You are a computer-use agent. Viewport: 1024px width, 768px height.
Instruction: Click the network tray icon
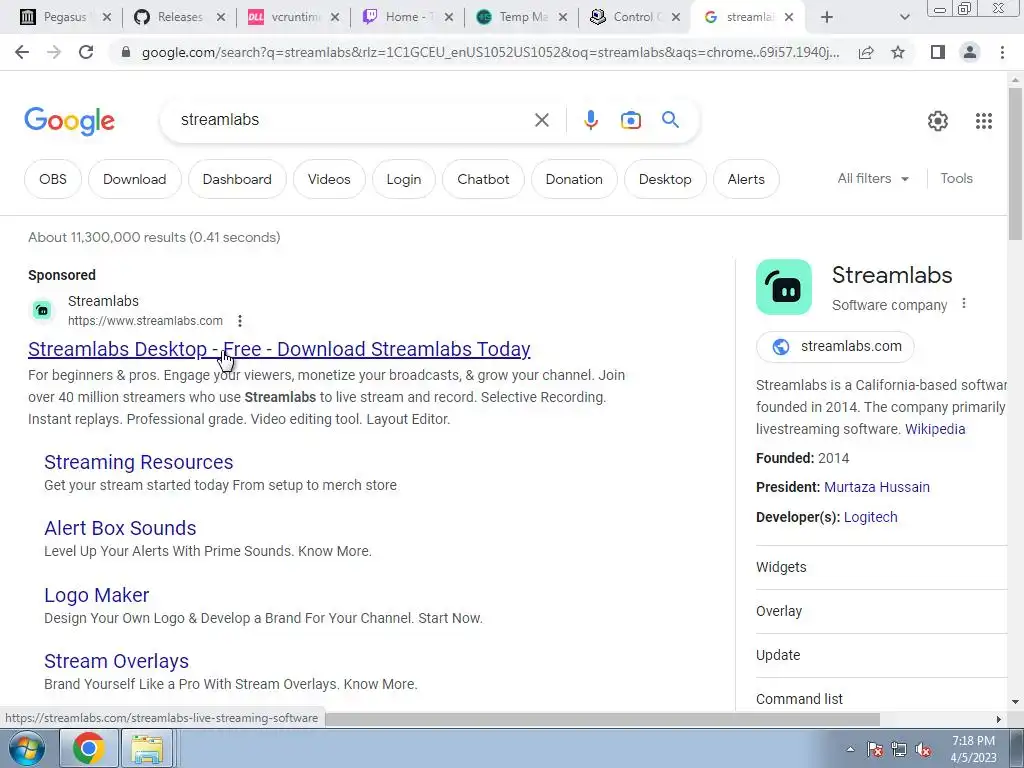point(899,750)
